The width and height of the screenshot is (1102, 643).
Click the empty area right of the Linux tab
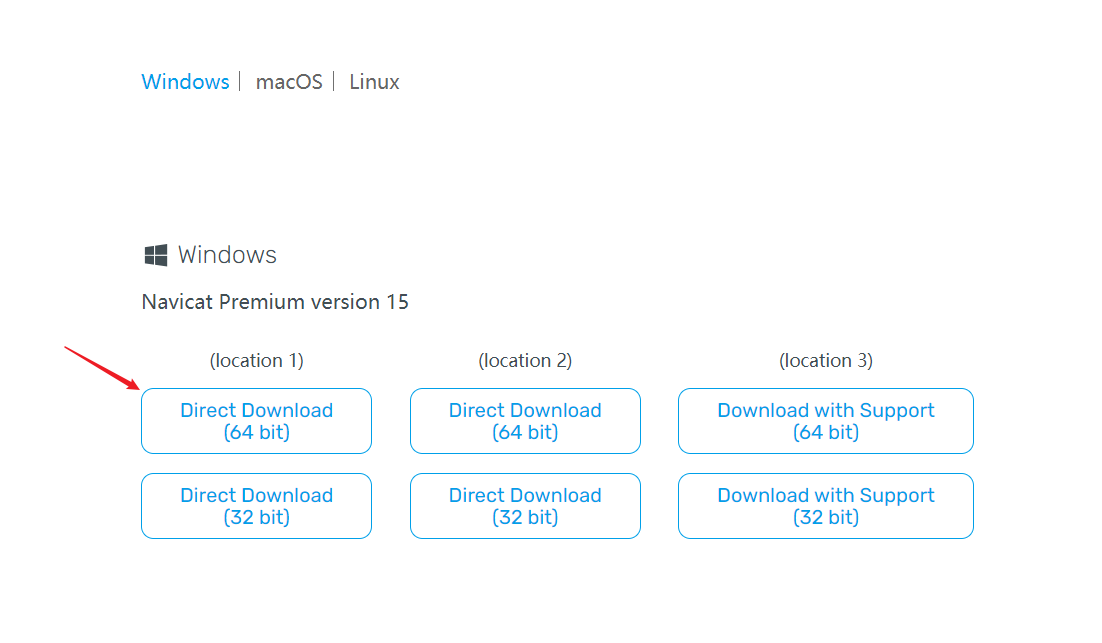[x=600, y=82]
